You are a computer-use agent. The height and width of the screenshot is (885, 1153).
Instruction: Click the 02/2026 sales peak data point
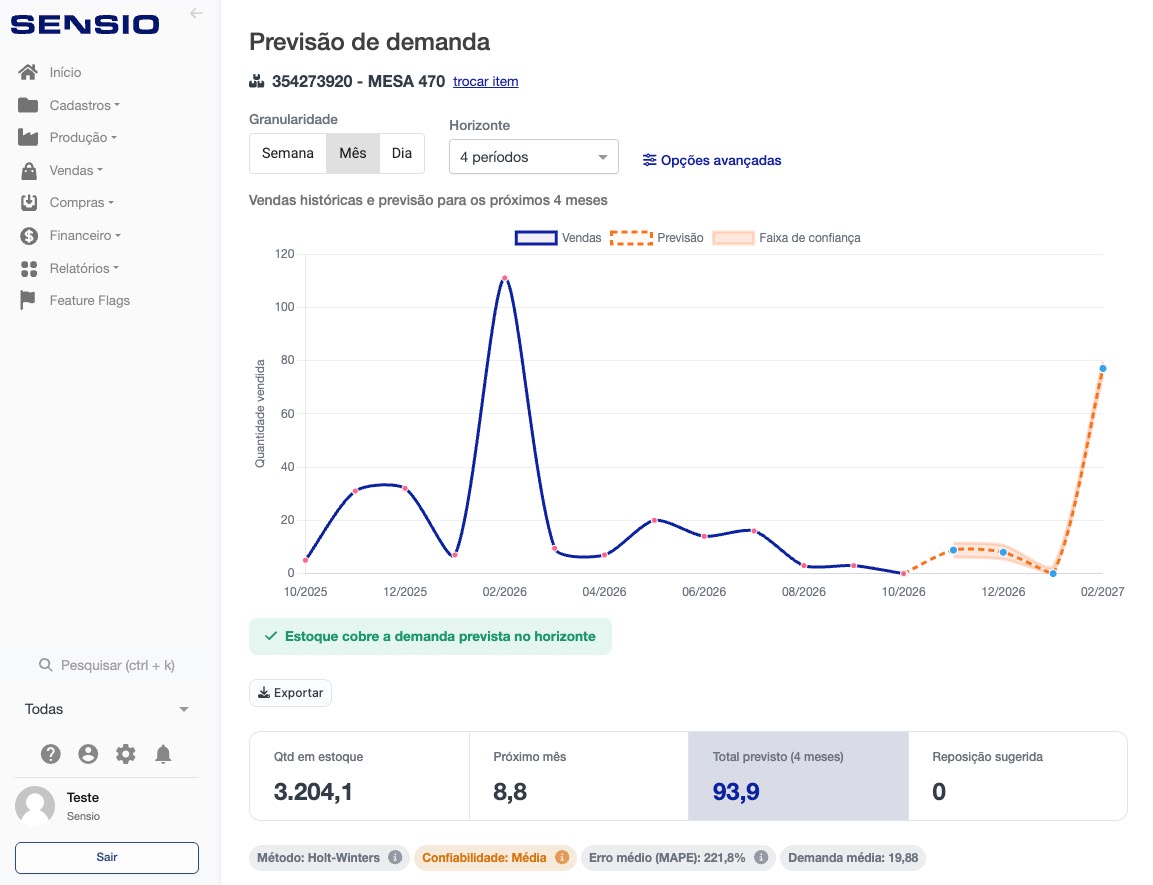pos(504,279)
